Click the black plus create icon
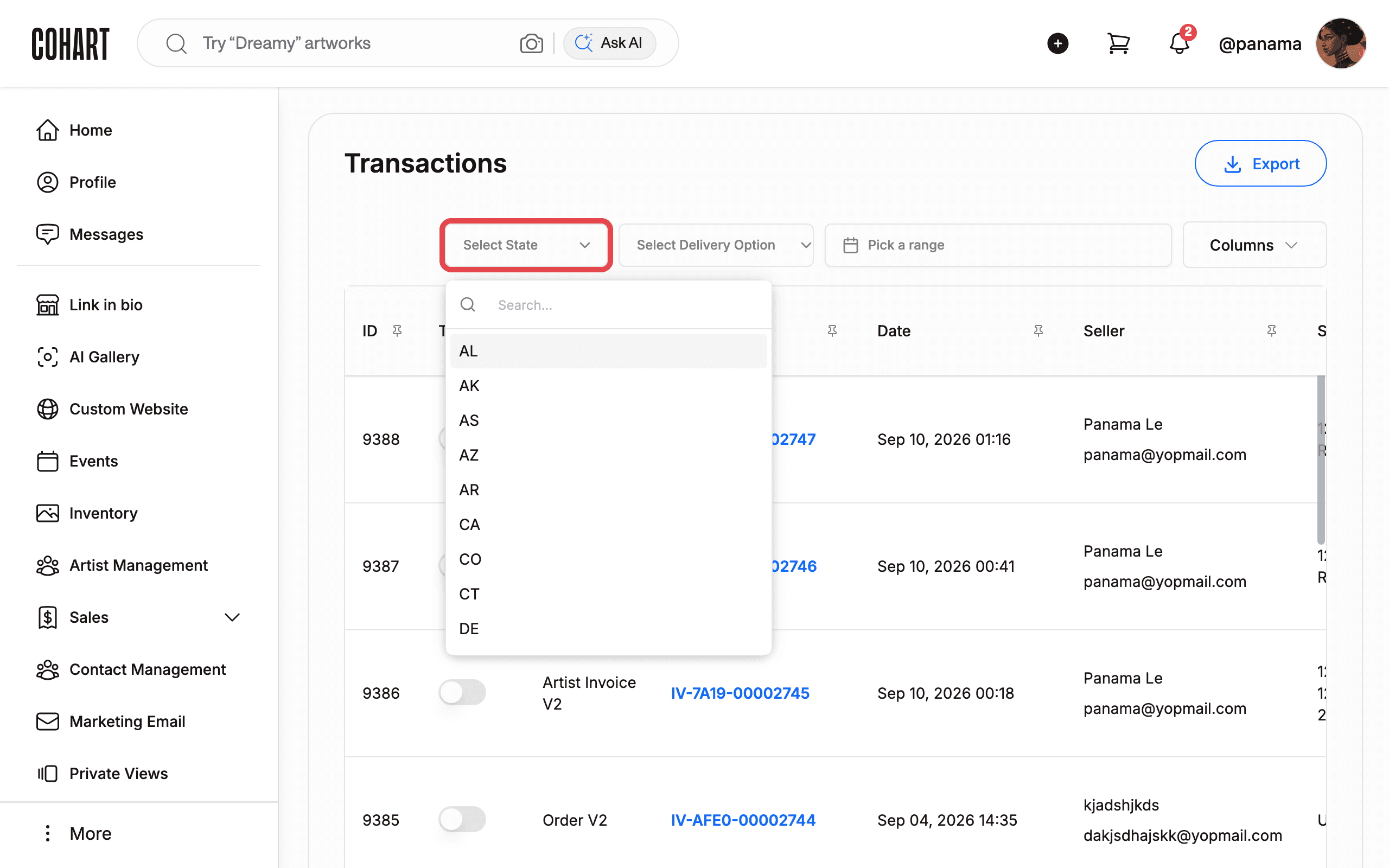This screenshot has width=1389, height=868. pos(1057,43)
